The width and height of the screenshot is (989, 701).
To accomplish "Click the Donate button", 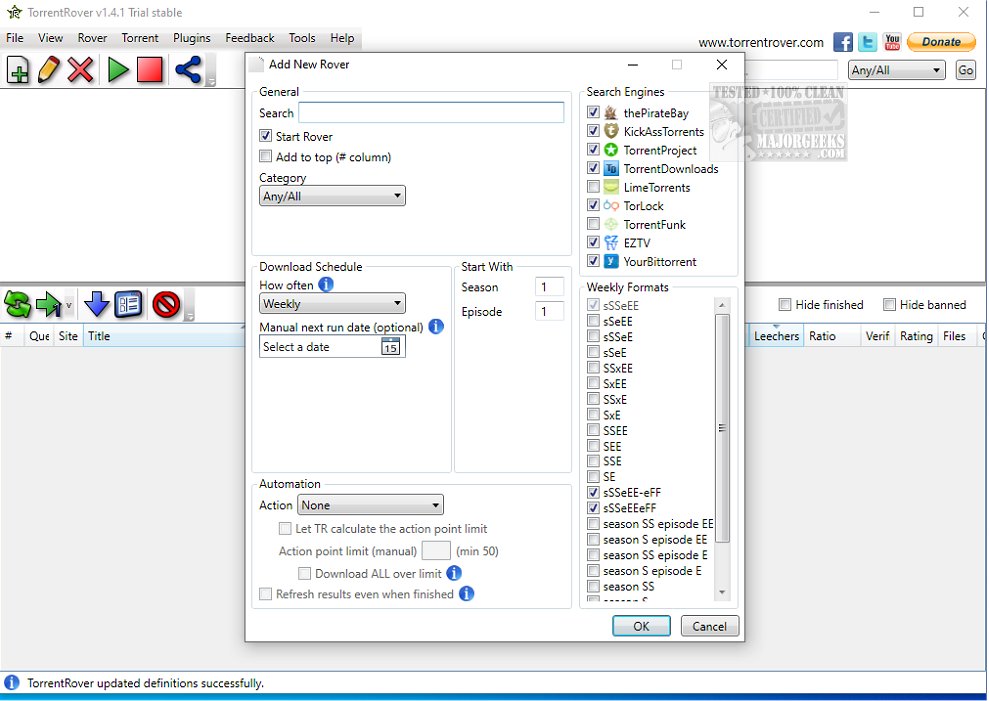I will [941, 42].
